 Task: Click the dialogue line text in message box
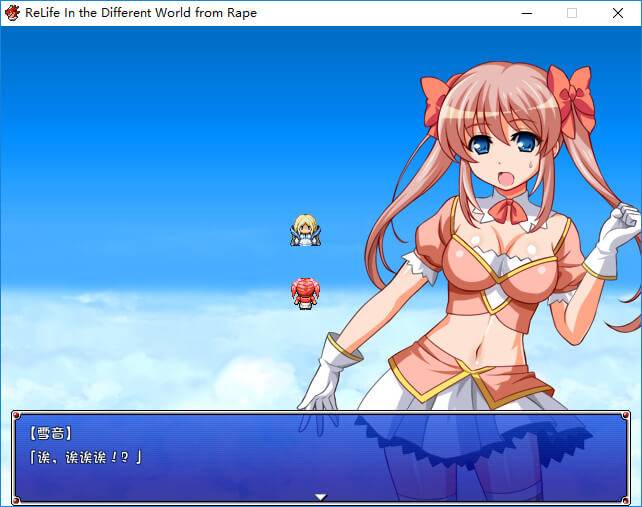(86, 457)
